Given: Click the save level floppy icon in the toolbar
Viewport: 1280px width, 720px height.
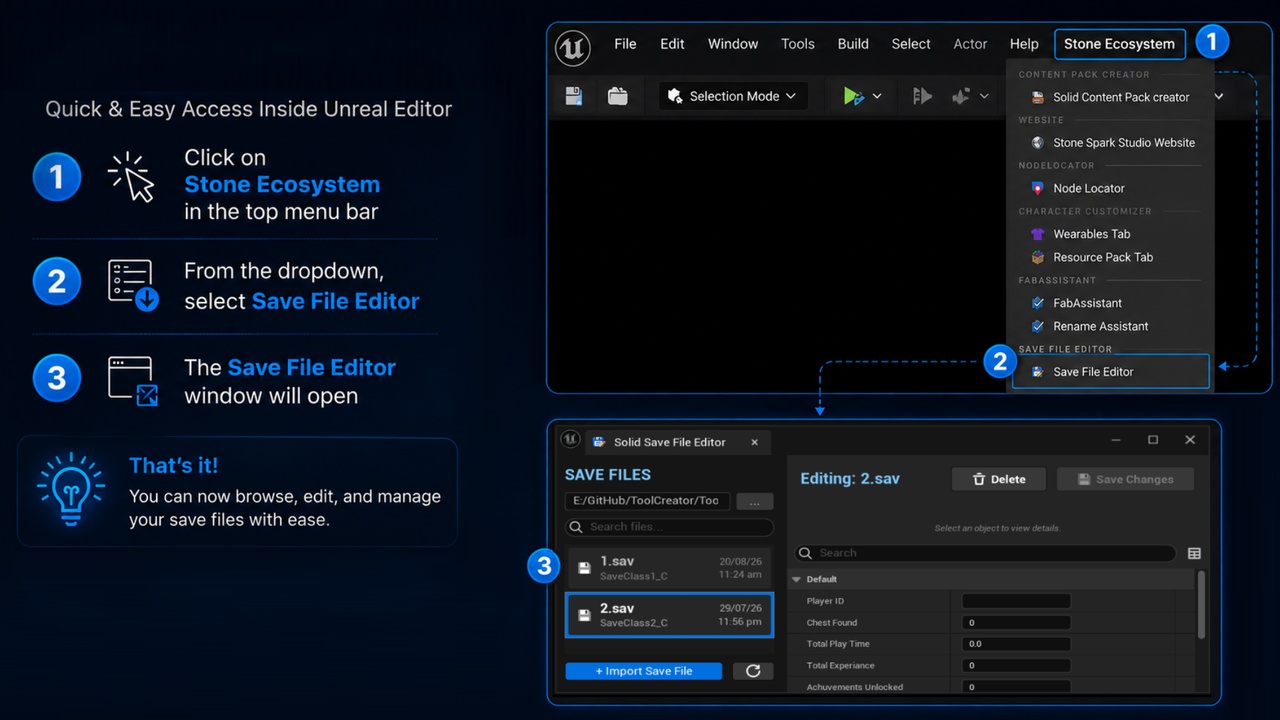Looking at the screenshot, I should tap(574, 96).
